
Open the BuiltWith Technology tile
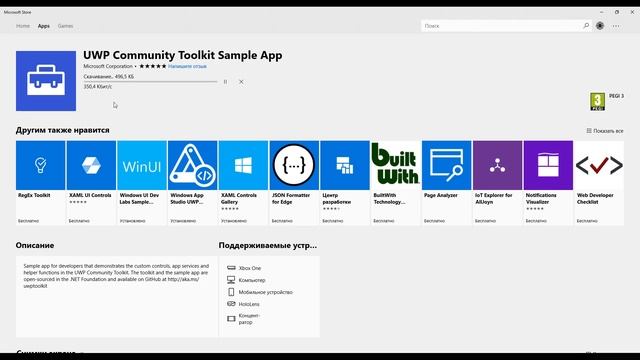coord(396,183)
